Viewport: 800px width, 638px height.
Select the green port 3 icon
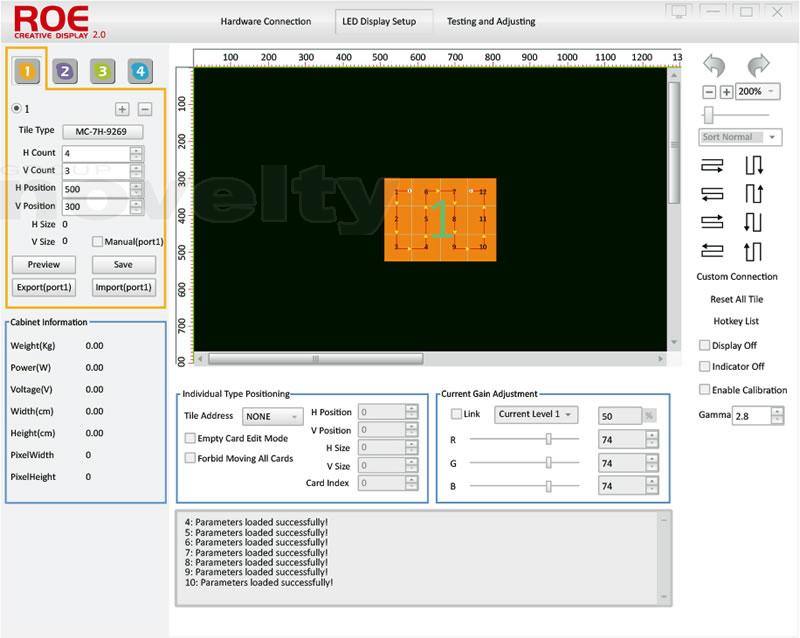[101, 71]
